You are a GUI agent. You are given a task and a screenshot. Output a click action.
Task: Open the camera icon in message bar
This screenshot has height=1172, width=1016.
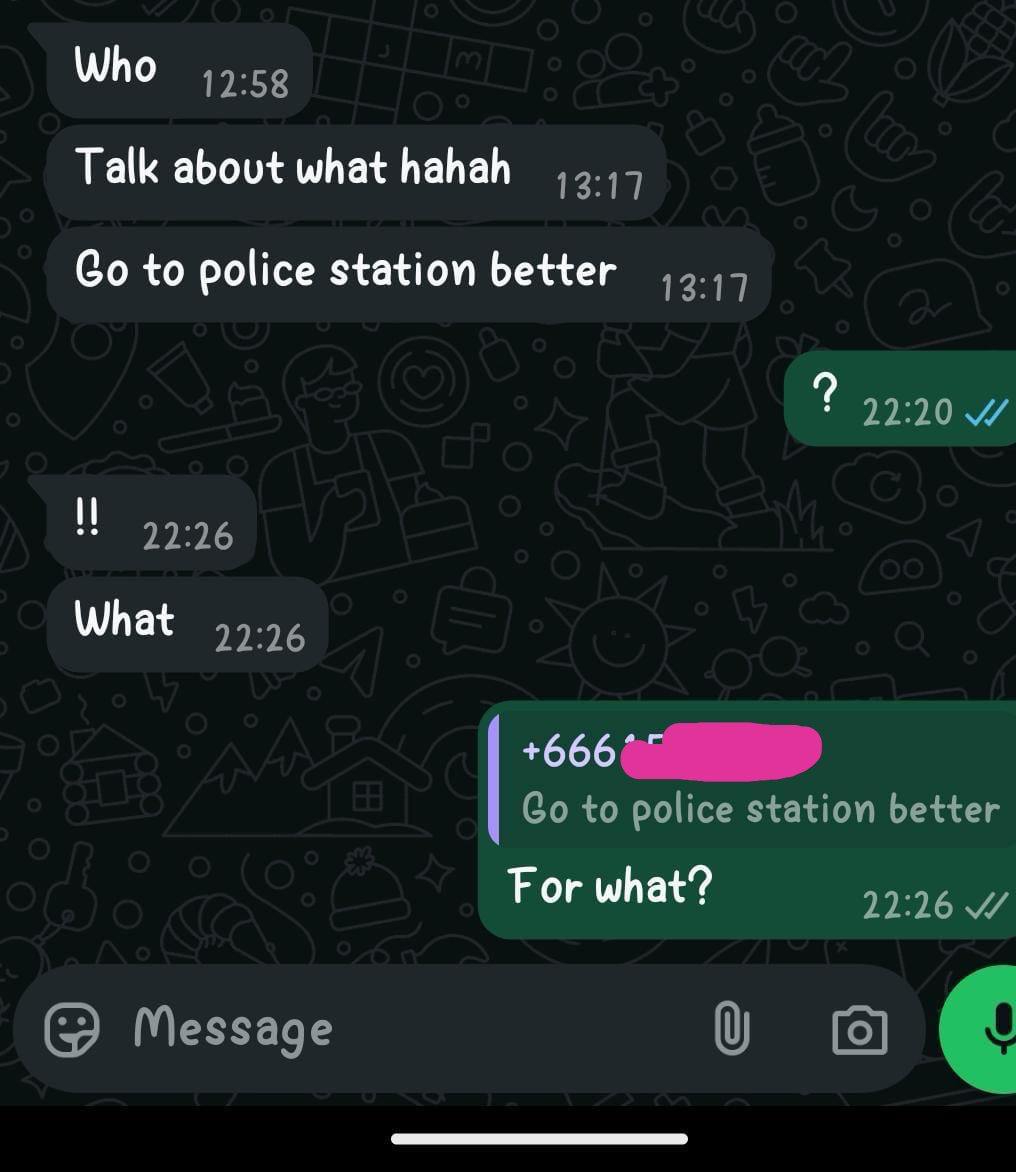(860, 1030)
